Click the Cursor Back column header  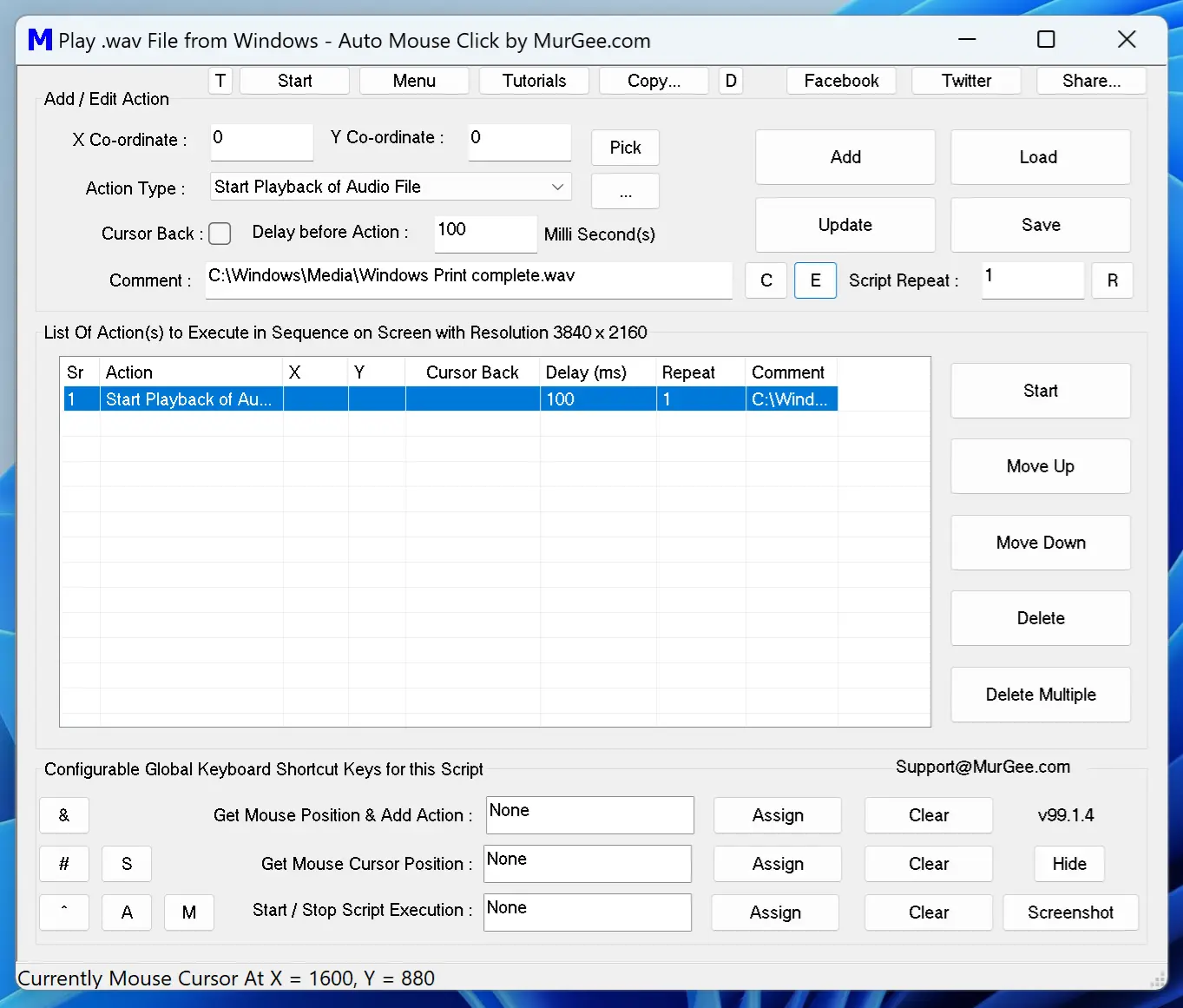click(x=472, y=372)
